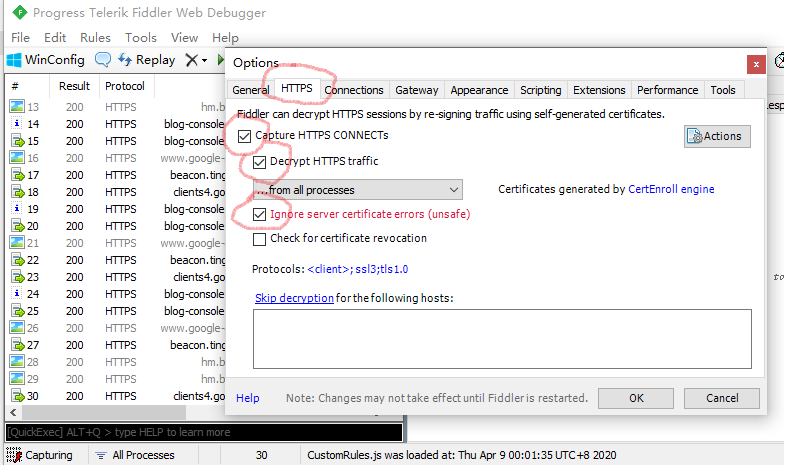Click the session 25 green arrow icon
This screenshot has width=801, height=465.
(18, 311)
